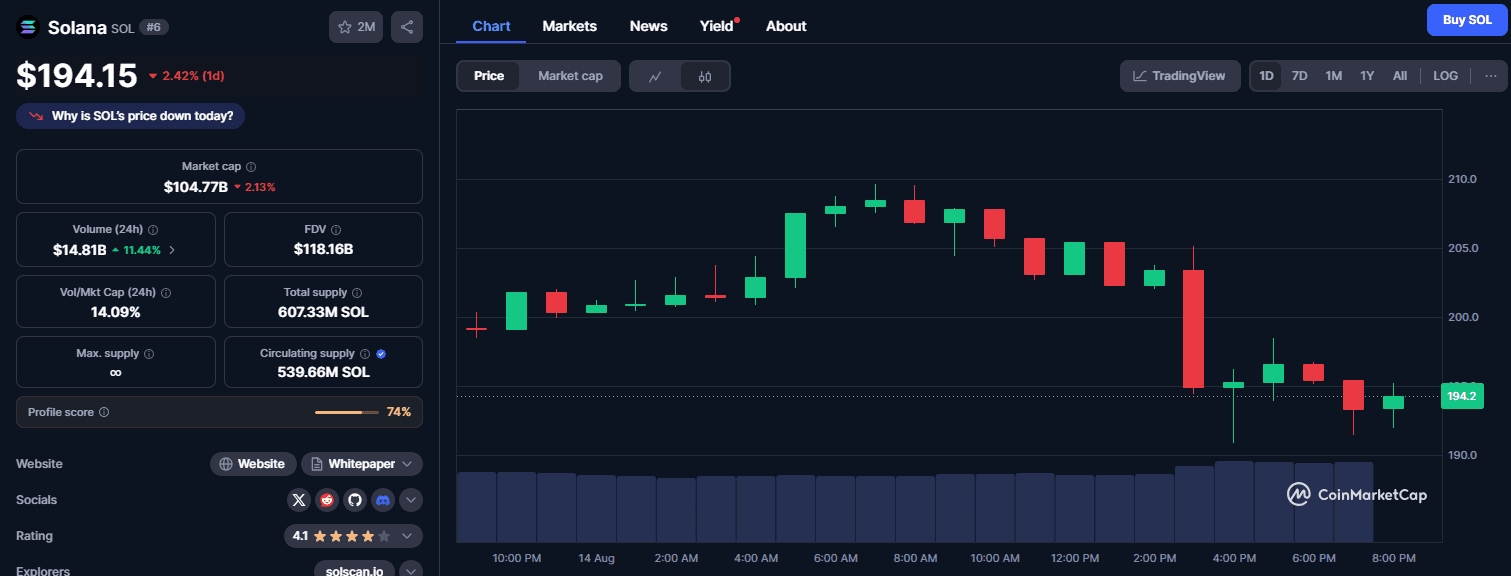Click the 14.09% Vol/Mkt Cap value
The width and height of the screenshot is (1511, 576).
(116, 312)
